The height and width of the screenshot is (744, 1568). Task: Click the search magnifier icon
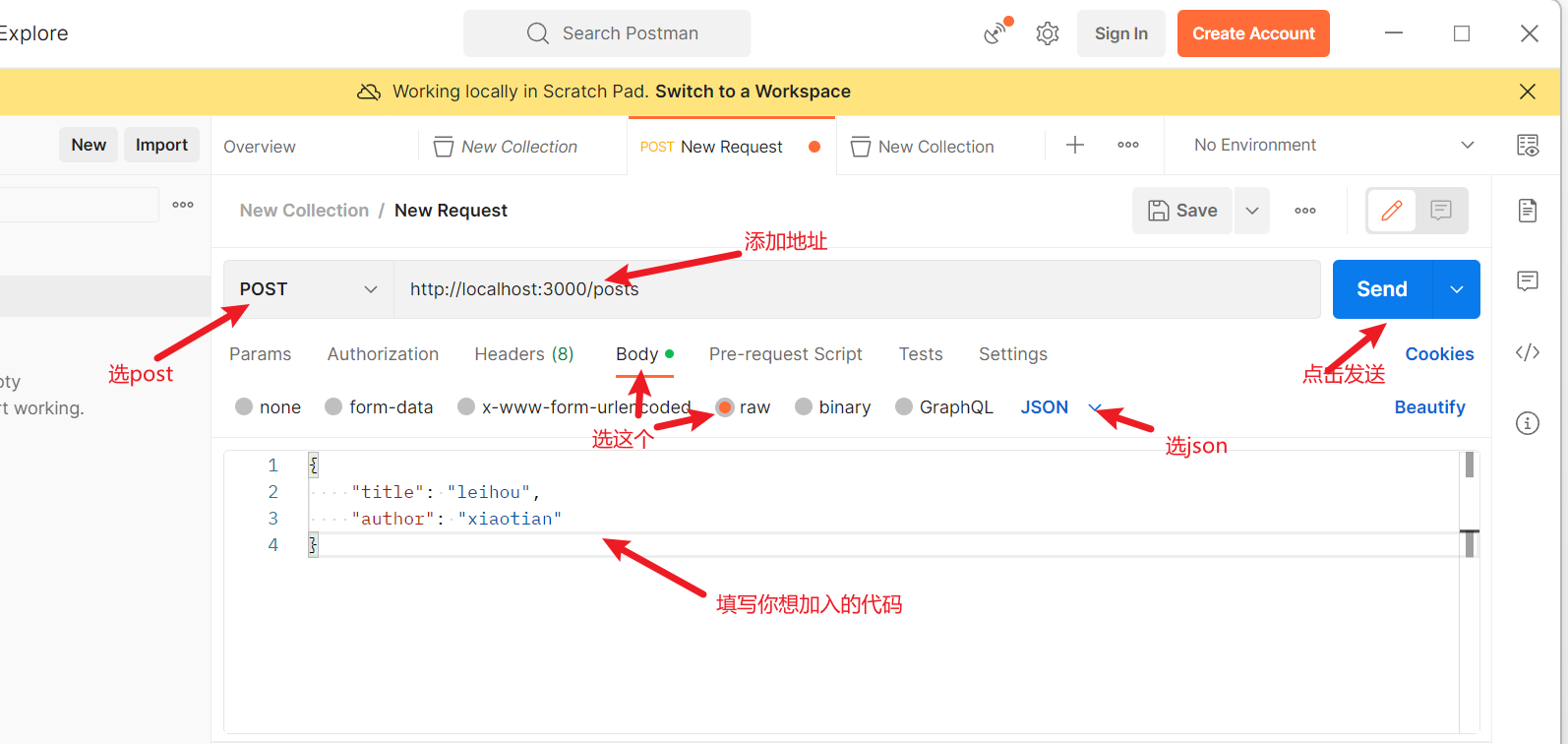(x=538, y=33)
